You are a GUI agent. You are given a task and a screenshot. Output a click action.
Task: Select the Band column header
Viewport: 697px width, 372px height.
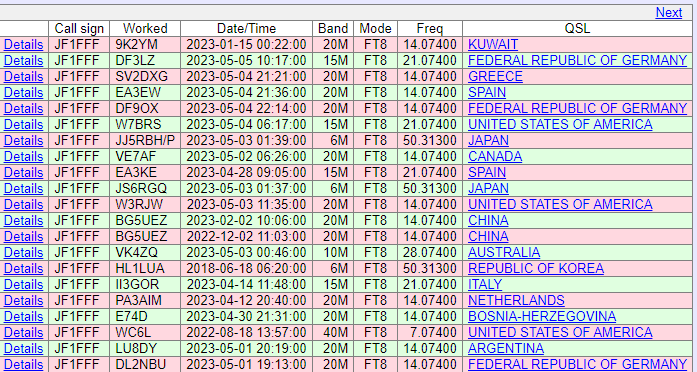point(333,28)
